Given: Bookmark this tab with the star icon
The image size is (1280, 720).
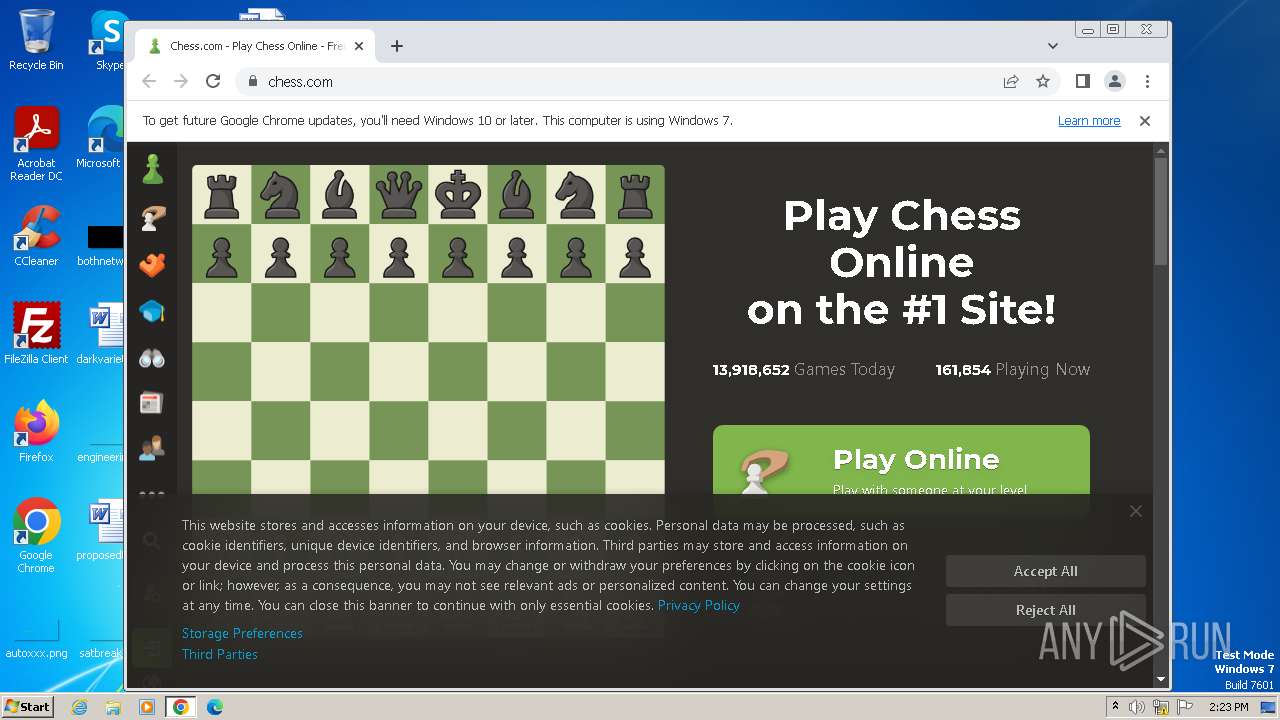Looking at the screenshot, I should [1043, 81].
